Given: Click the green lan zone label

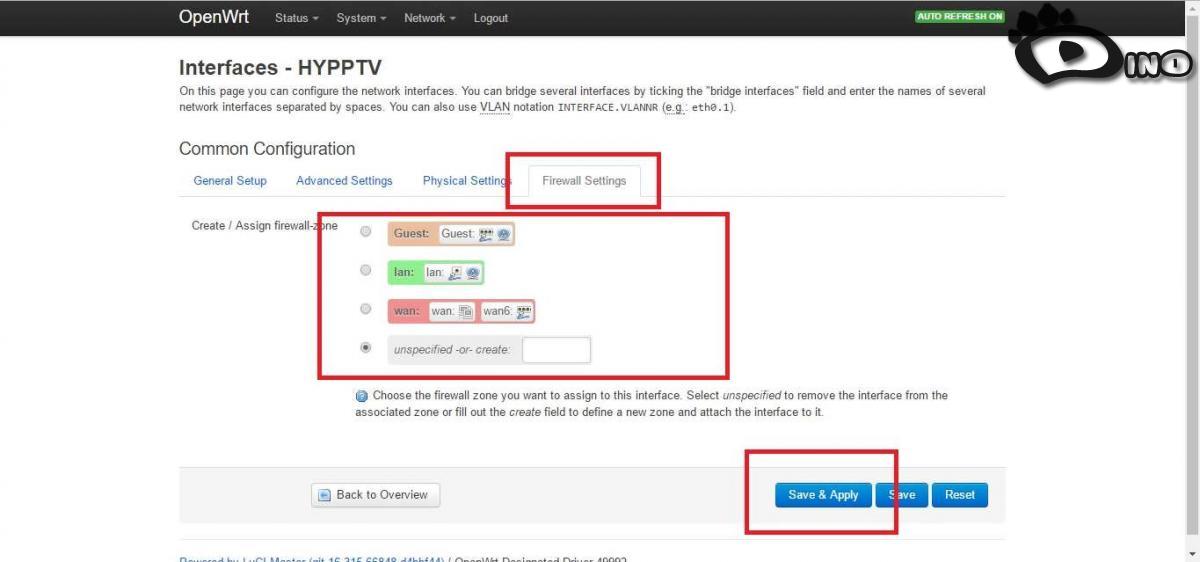Looking at the screenshot, I should (403, 272).
